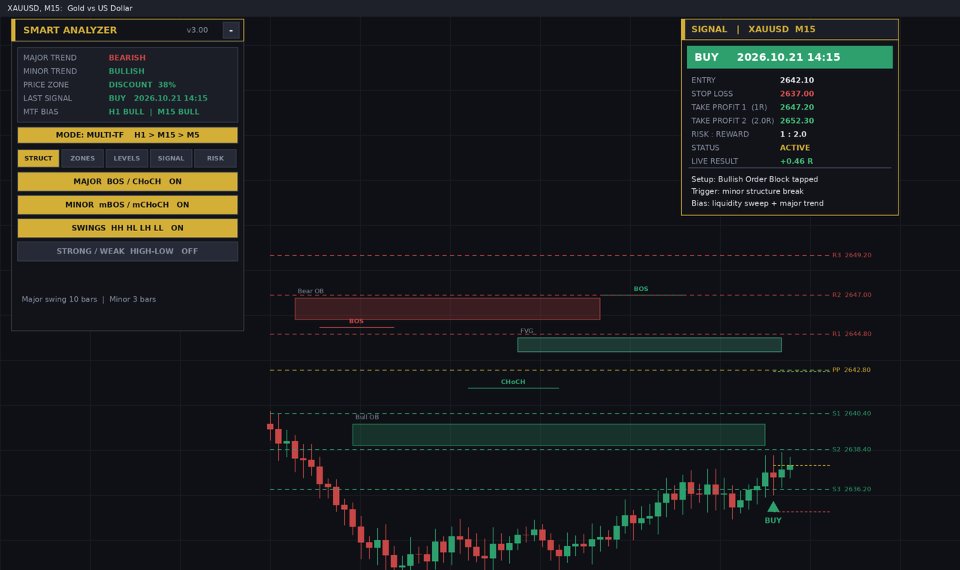This screenshot has width=960, height=570.
Task: Click the RISK : REWARD value 1 : 2.0
Action: coord(793,134)
